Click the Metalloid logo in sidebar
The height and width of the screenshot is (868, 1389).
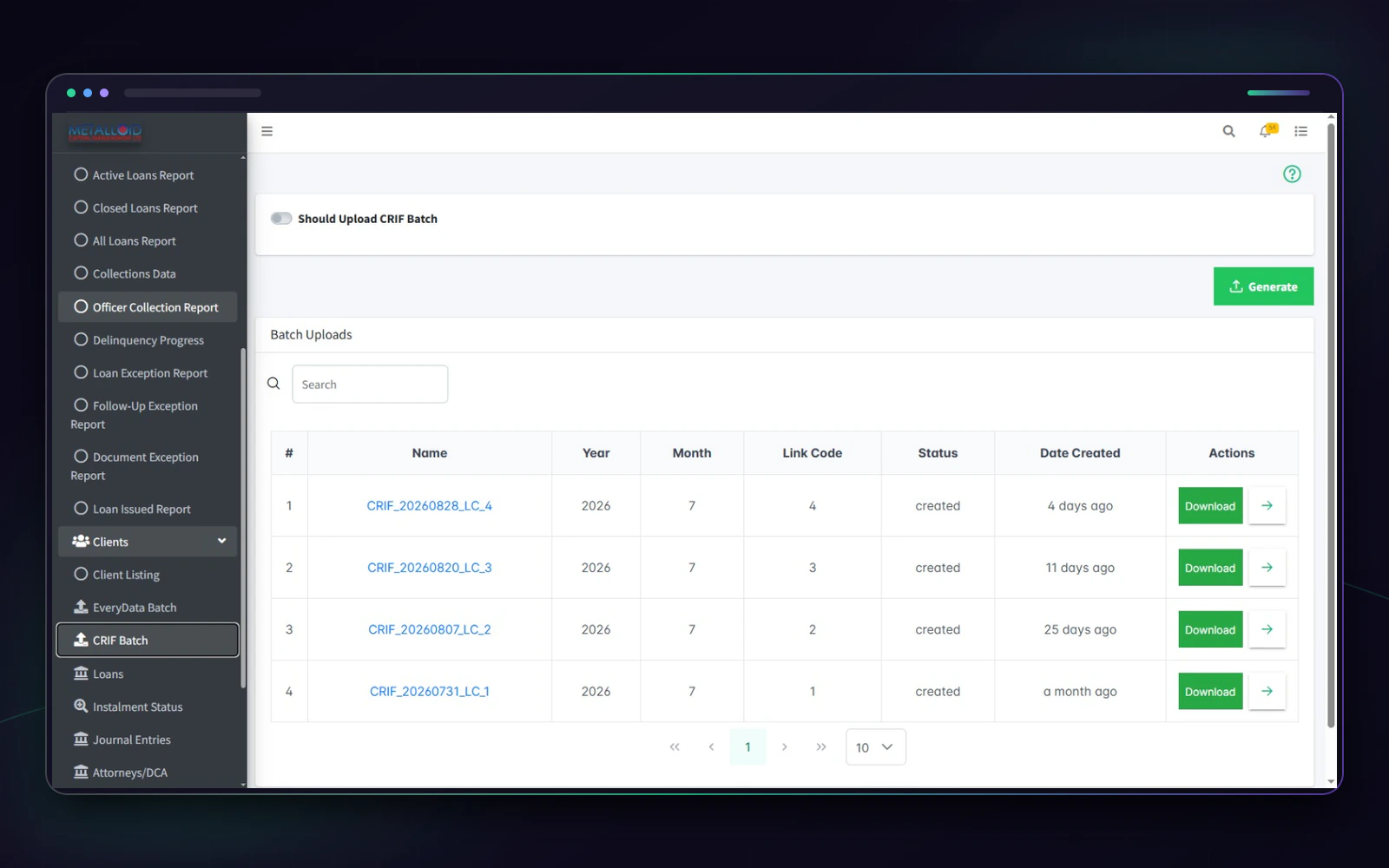[105, 132]
